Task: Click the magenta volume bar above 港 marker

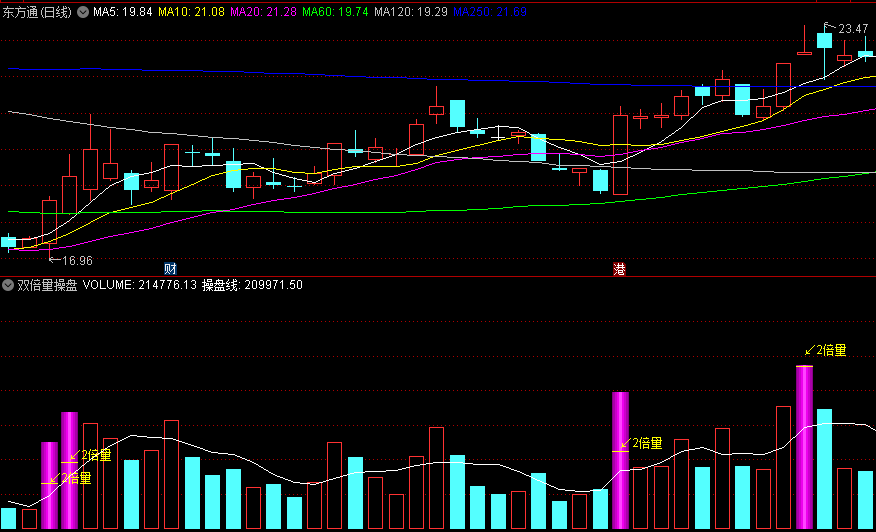Action: tap(621, 460)
